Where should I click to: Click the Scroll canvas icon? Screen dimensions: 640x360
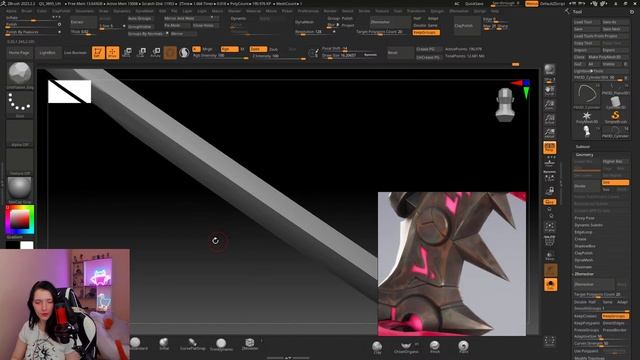click(550, 91)
